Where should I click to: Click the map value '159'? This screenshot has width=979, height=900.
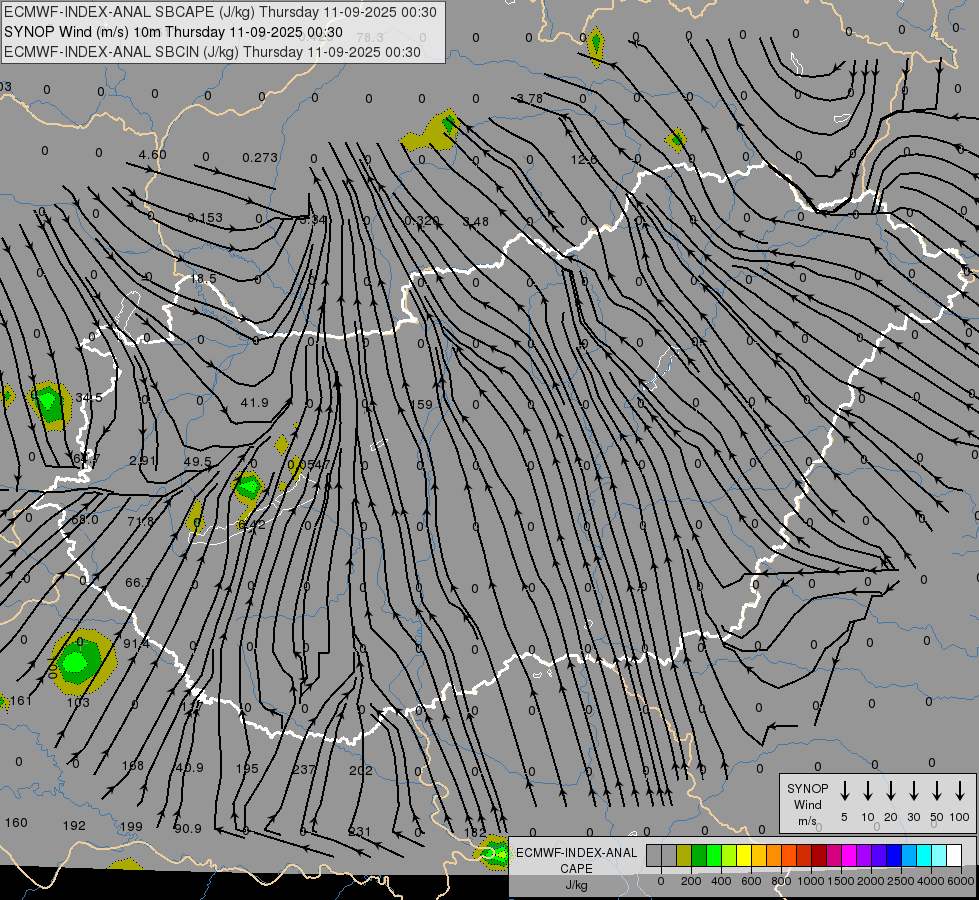(421, 404)
